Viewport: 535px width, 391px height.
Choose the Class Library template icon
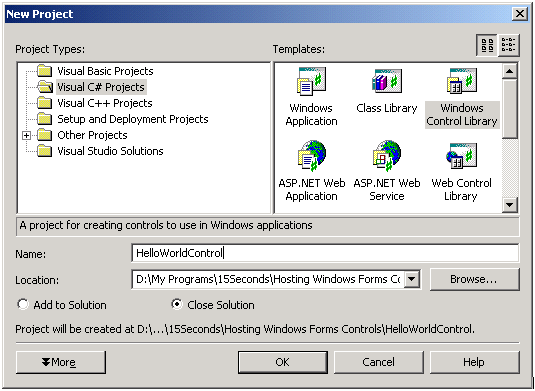pyautogui.click(x=387, y=81)
